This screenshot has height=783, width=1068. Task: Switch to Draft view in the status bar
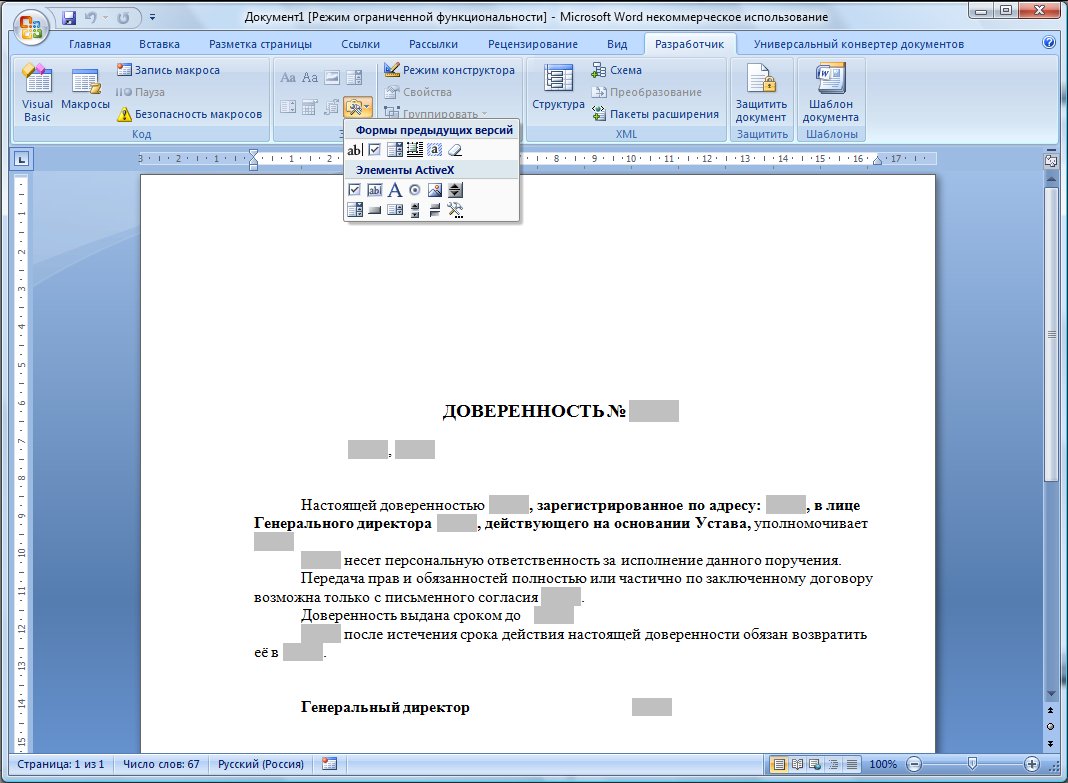click(851, 765)
